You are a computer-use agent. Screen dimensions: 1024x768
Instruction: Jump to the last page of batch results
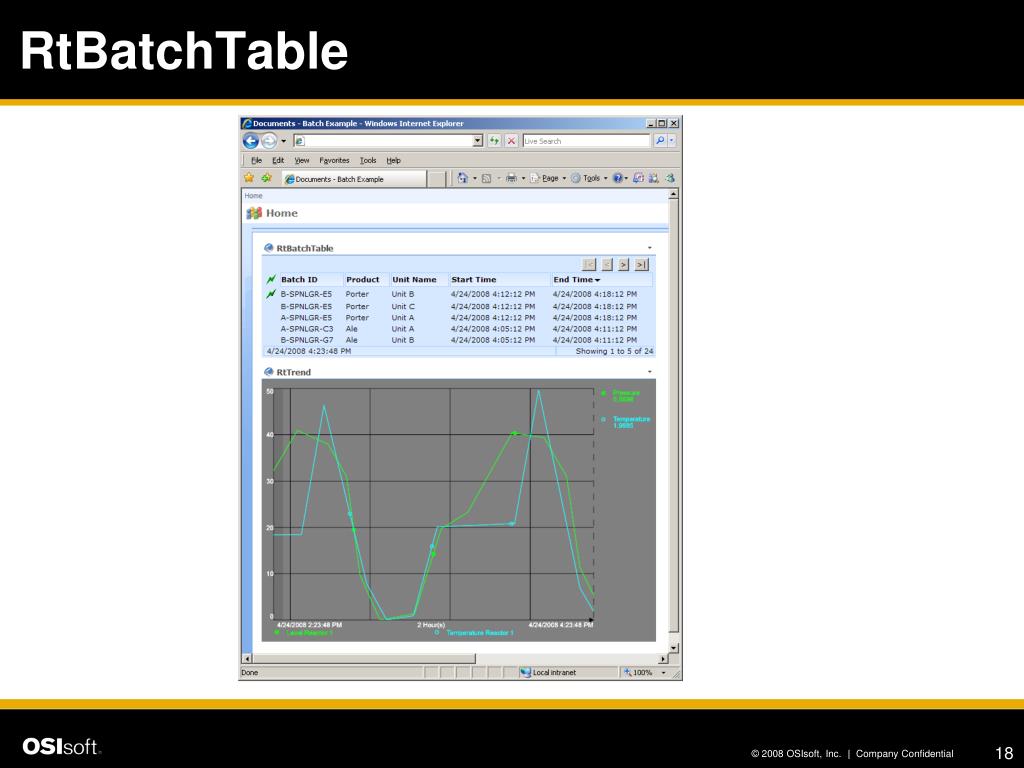point(641,264)
